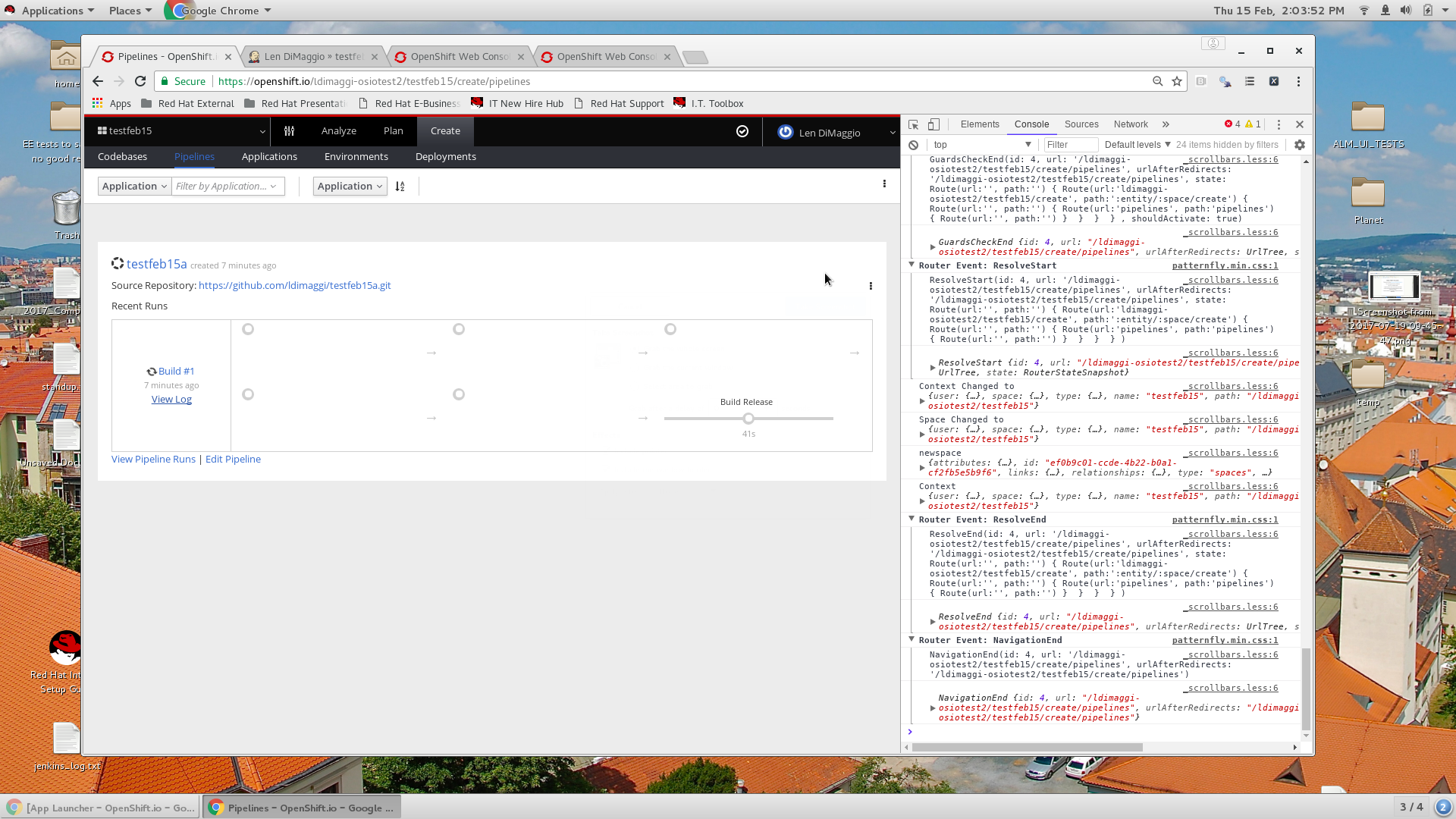The height and width of the screenshot is (819, 1456).
Task: Open the settings sliders icon in header
Action: 289,131
